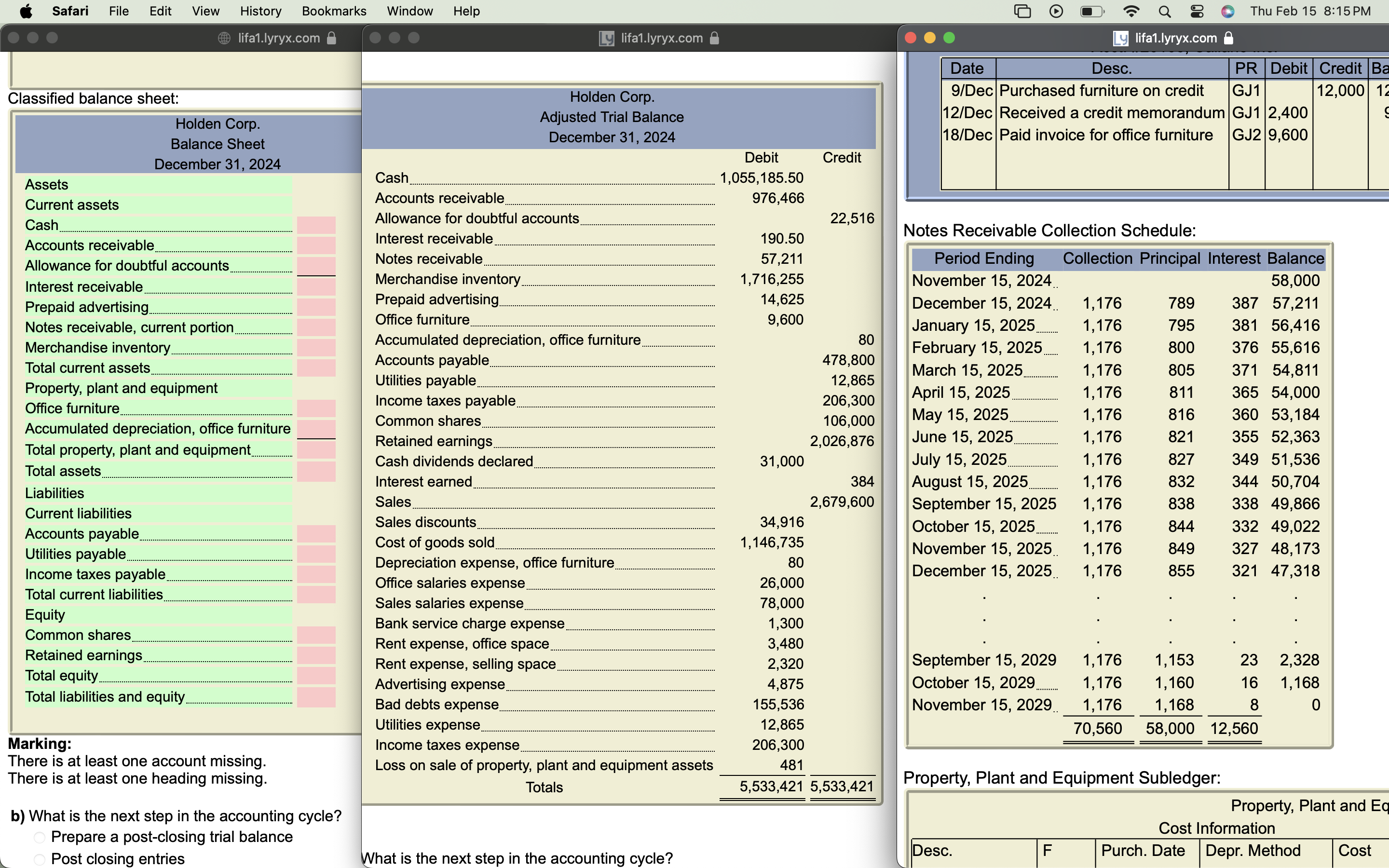Image resolution: width=1389 pixels, height=868 pixels.
Task: Click the Wi-Fi status icon
Action: coord(1130,12)
